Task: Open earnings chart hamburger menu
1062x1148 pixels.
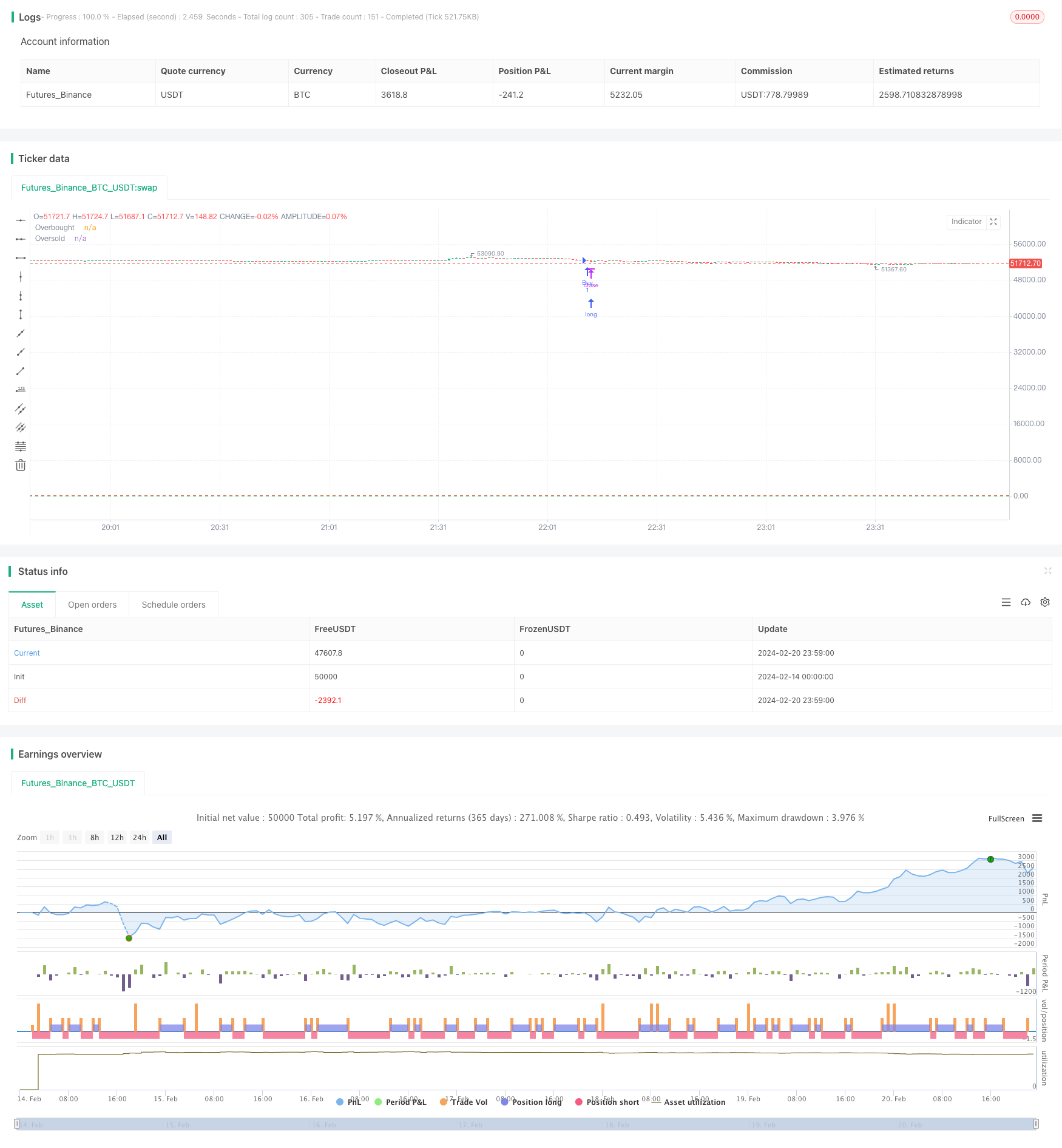Action: [1037, 818]
